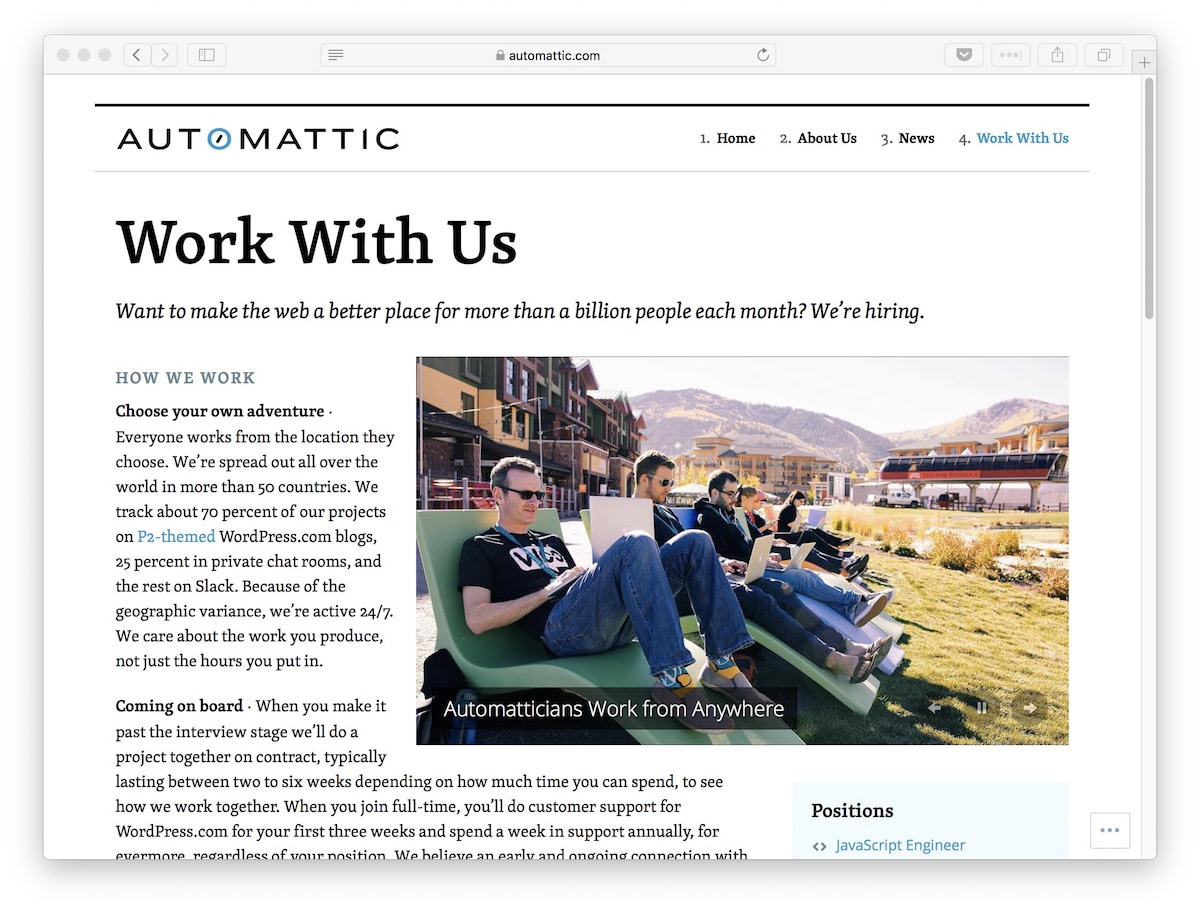Screen dimensions: 1200x911
Task: Click the Positions sidebar heading
Action: (852, 810)
